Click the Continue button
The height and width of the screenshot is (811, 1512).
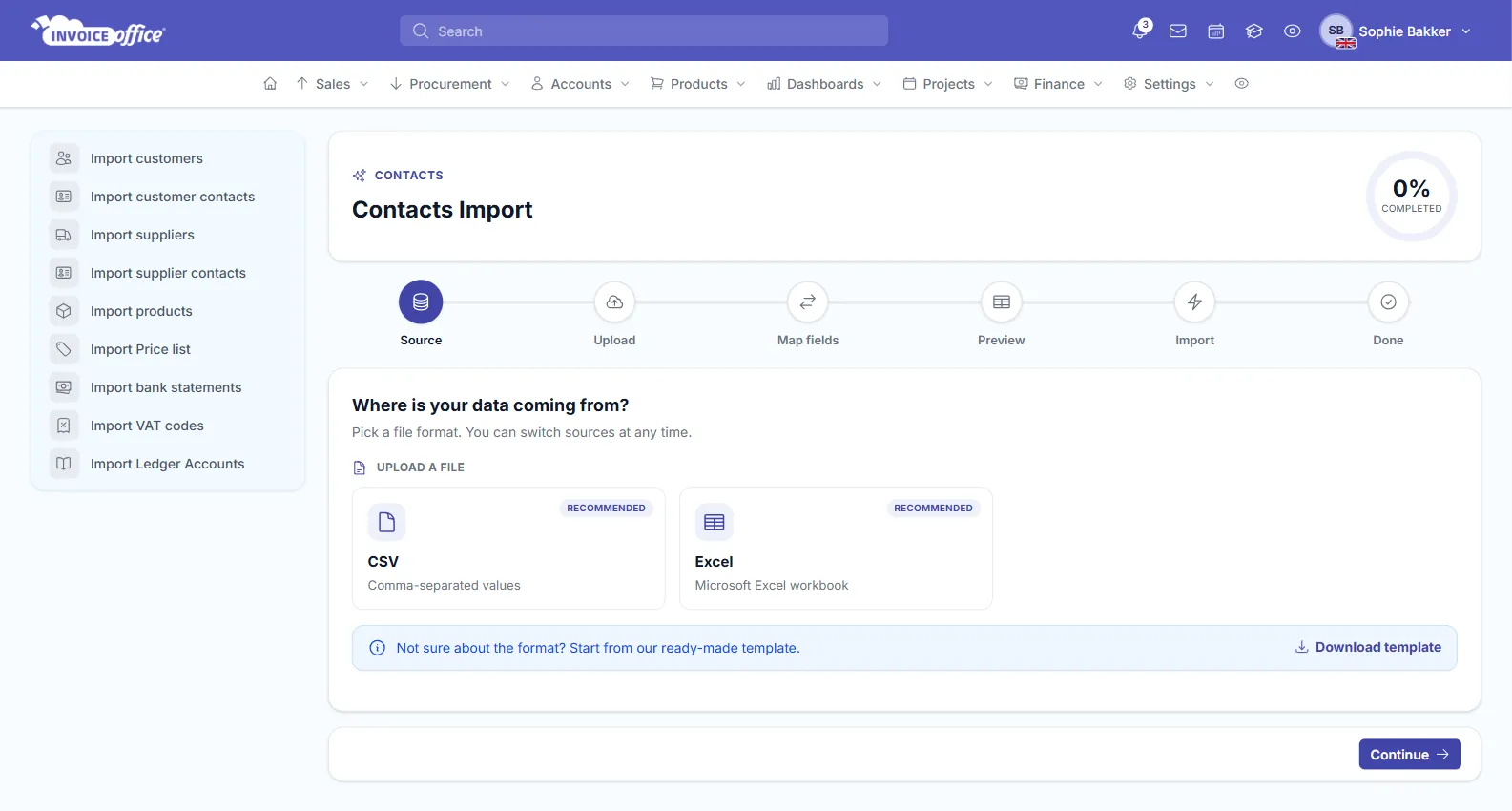coord(1410,754)
